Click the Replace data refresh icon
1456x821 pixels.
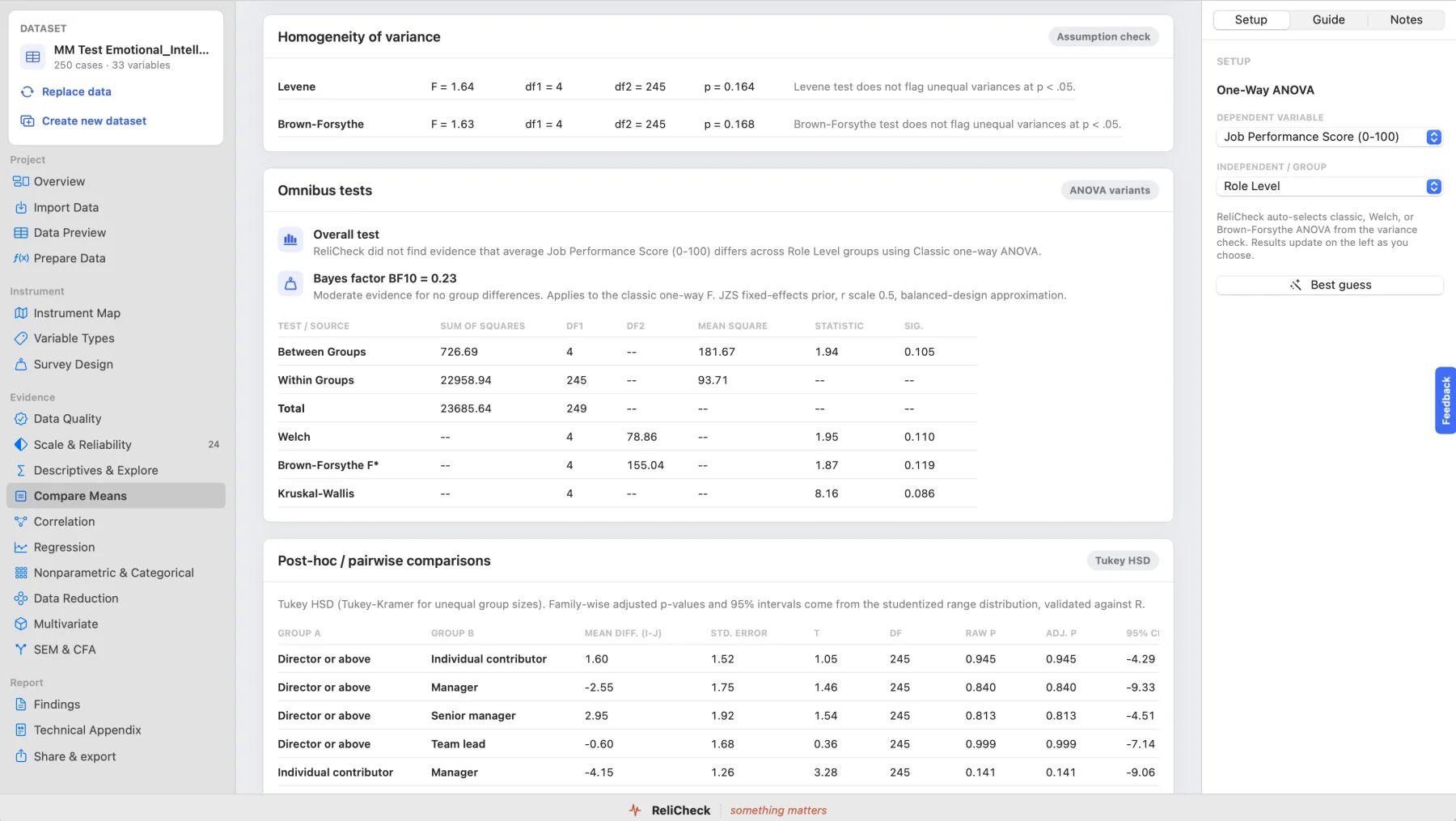[x=28, y=91]
